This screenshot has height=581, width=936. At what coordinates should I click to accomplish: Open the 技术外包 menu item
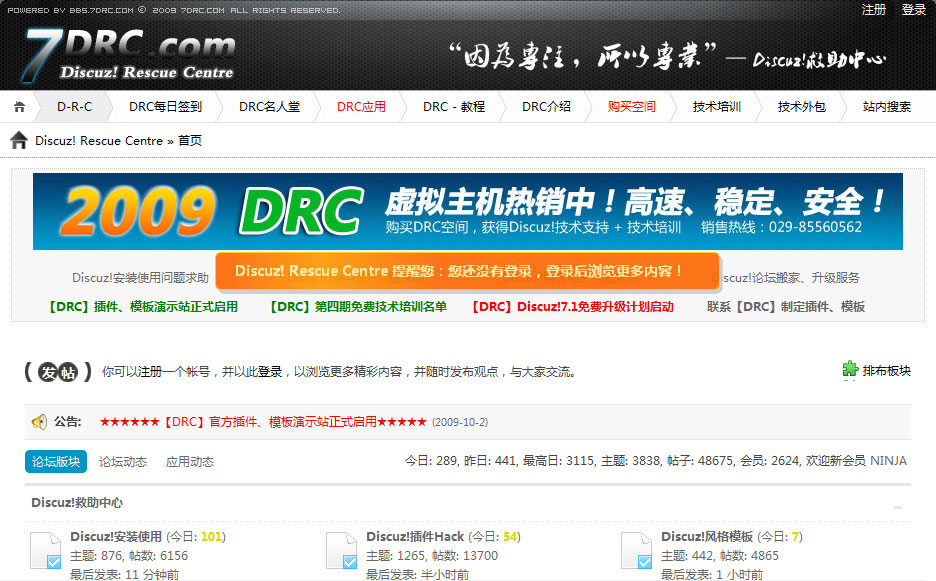pyautogui.click(x=802, y=107)
